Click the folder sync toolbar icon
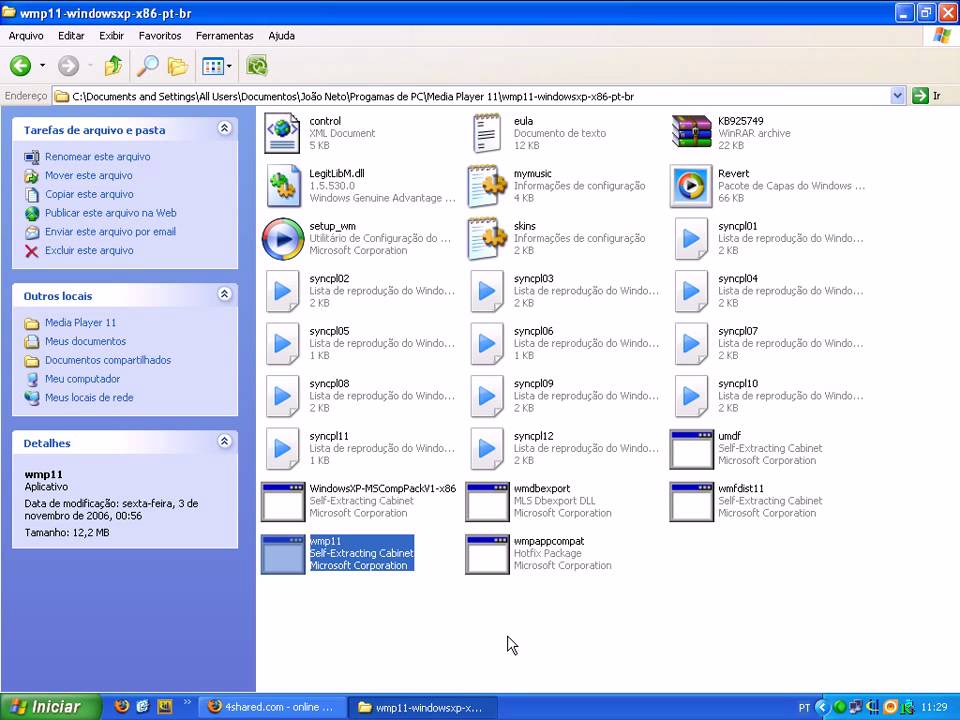 (x=257, y=66)
